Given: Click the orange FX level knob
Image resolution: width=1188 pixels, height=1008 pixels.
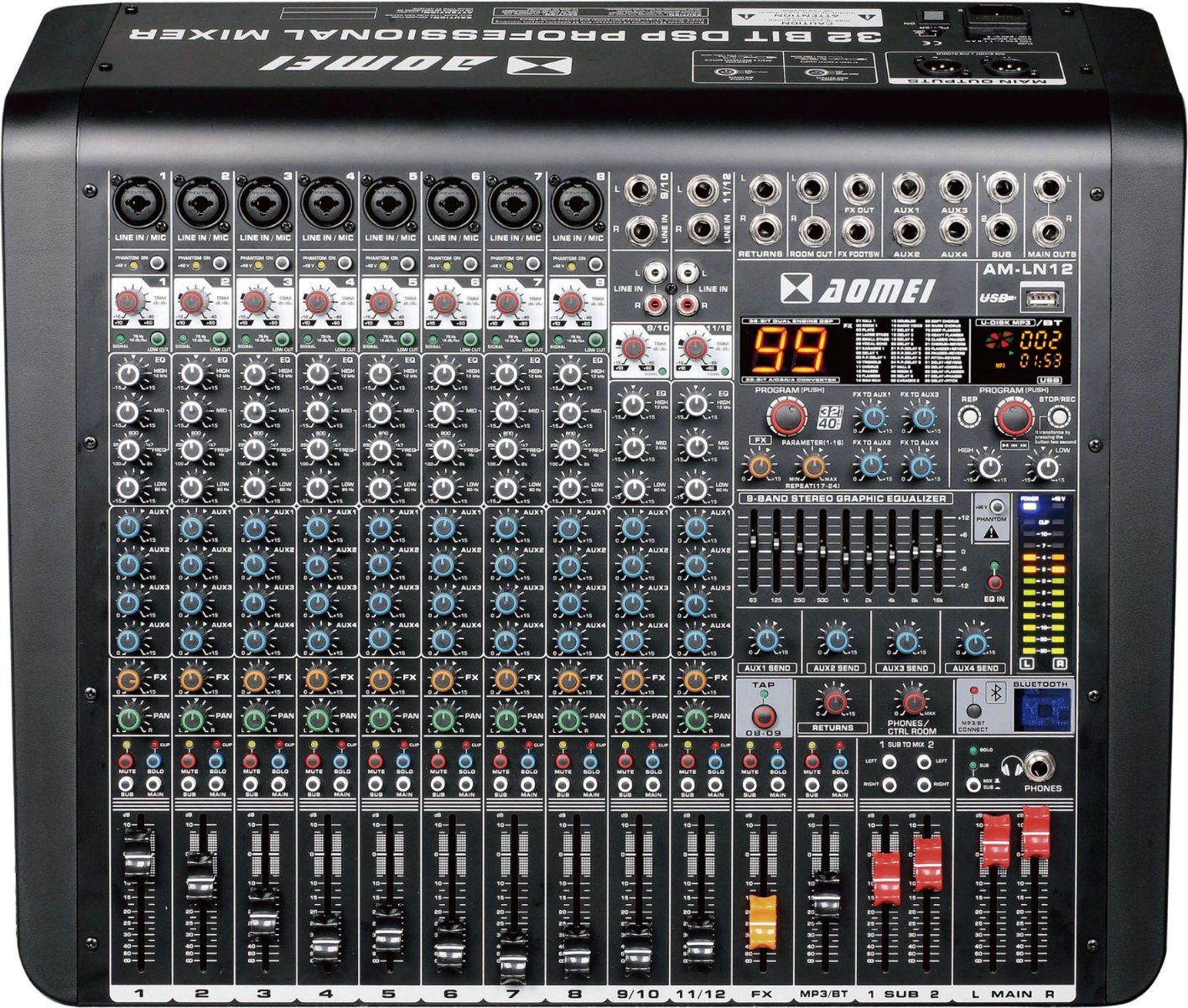Looking at the screenshot, I should click(760, 465).
